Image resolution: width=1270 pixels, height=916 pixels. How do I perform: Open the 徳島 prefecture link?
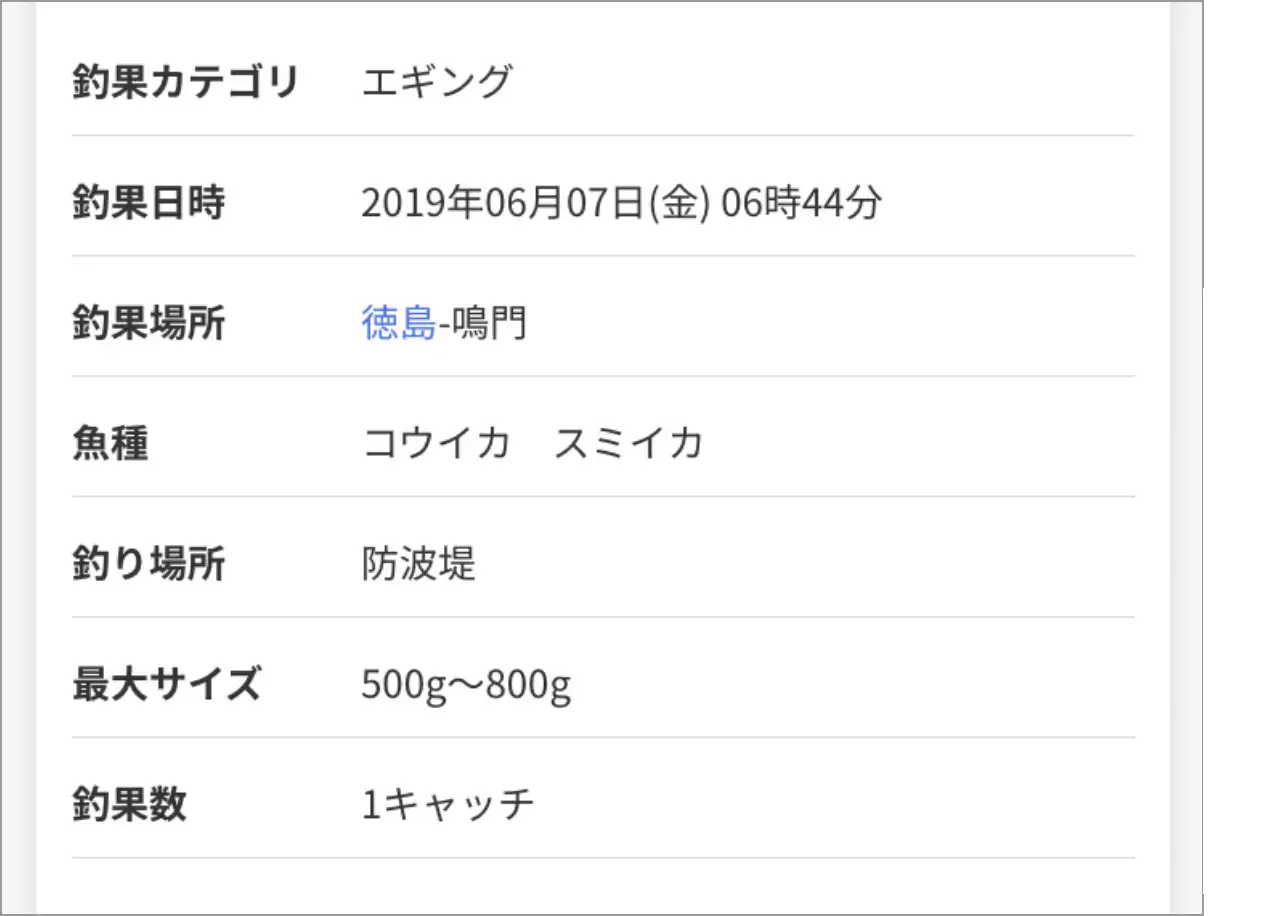(398, 323)
